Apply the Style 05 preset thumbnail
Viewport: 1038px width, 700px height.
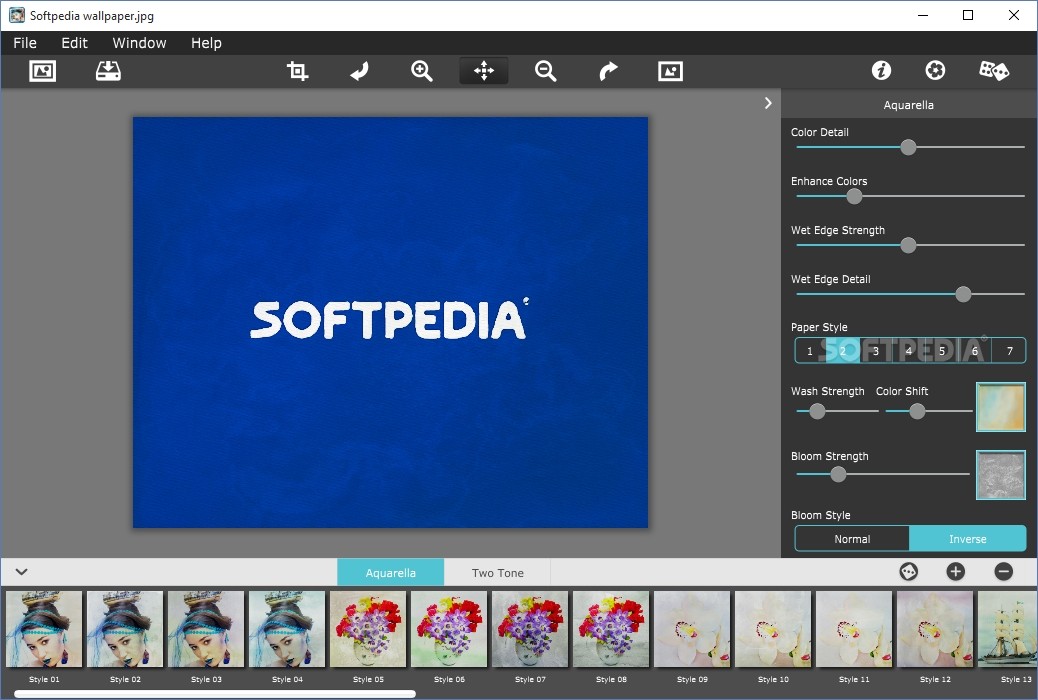point(368,629)
